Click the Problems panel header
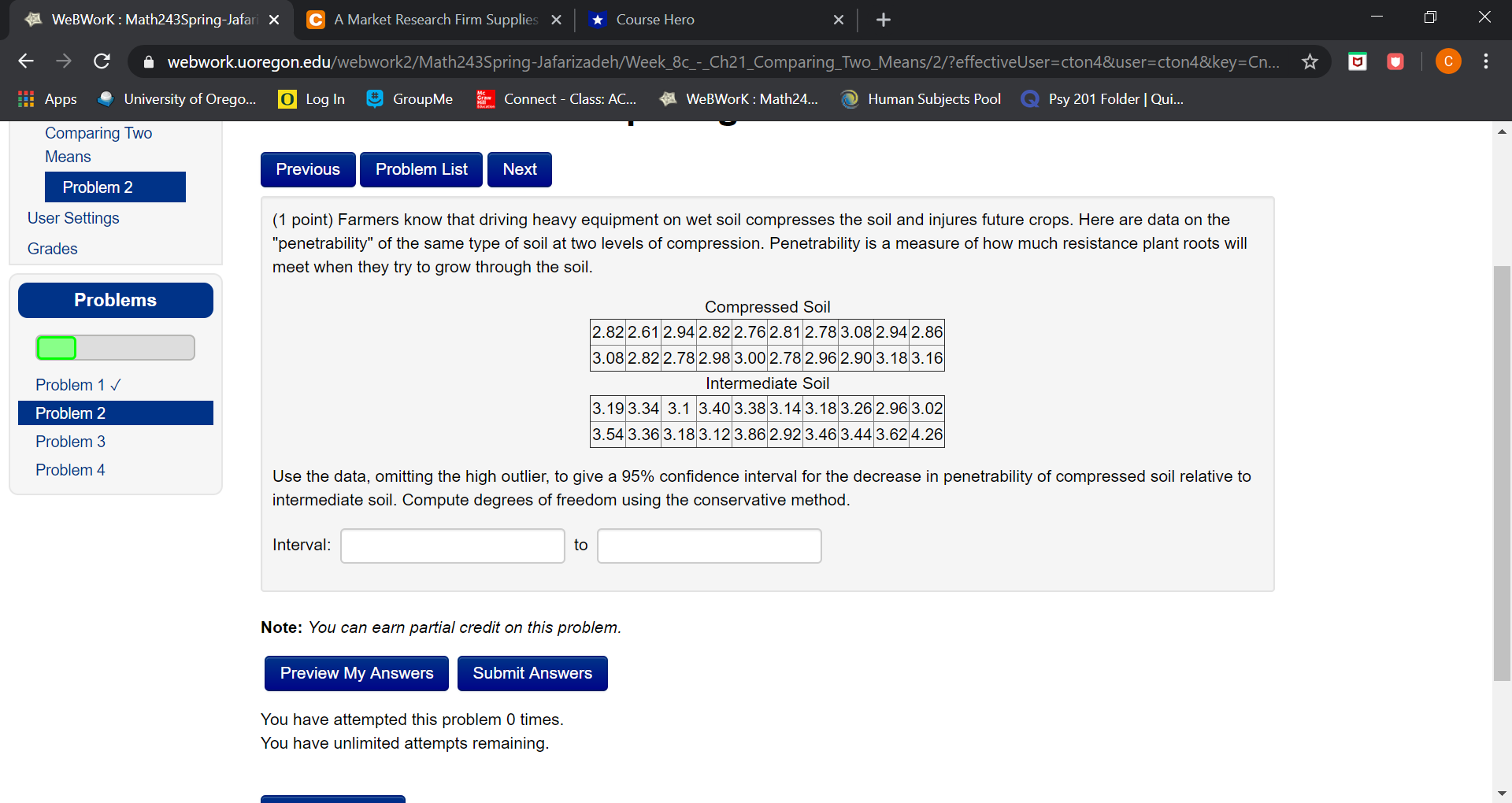 tap(116, 300)
